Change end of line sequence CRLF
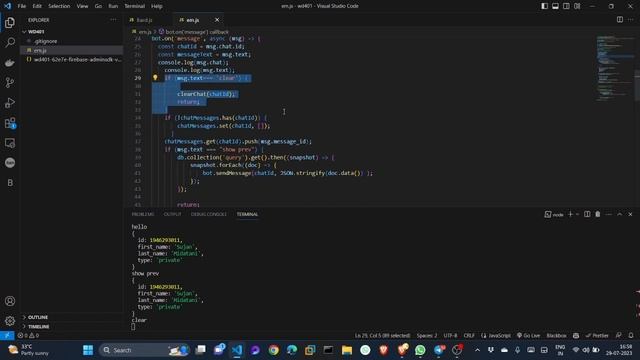 click(x=469, y=336)
